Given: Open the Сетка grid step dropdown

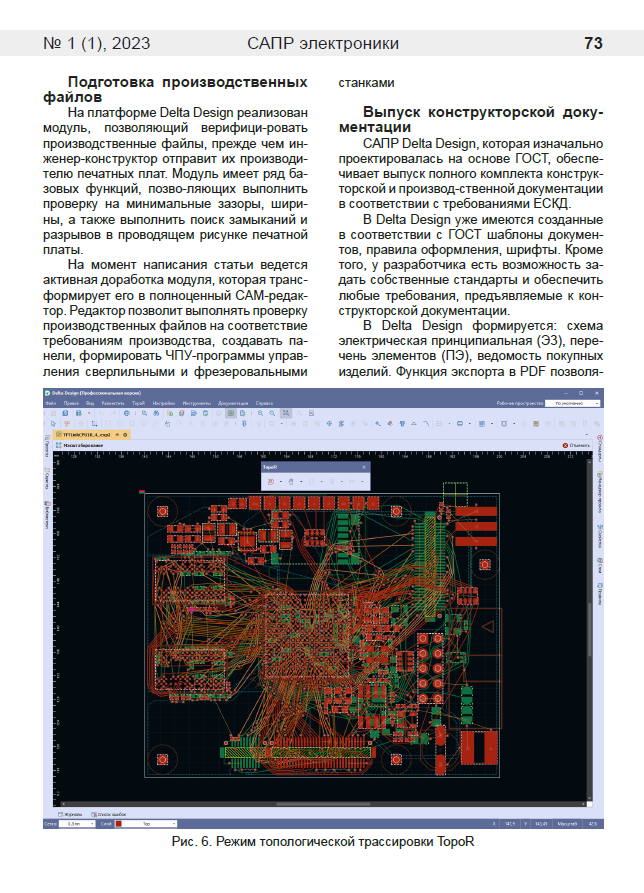Looking at the screenshot, I should tap(77, 824).
